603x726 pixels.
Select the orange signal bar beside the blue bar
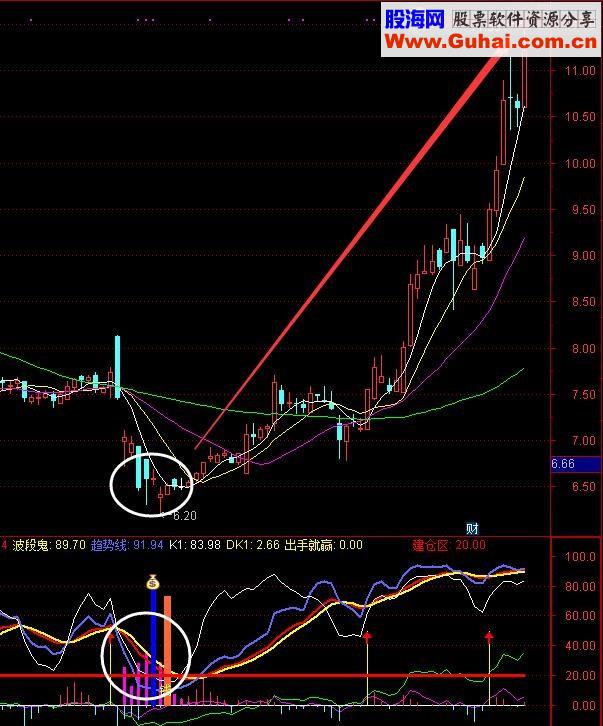[x=168, y=651]
